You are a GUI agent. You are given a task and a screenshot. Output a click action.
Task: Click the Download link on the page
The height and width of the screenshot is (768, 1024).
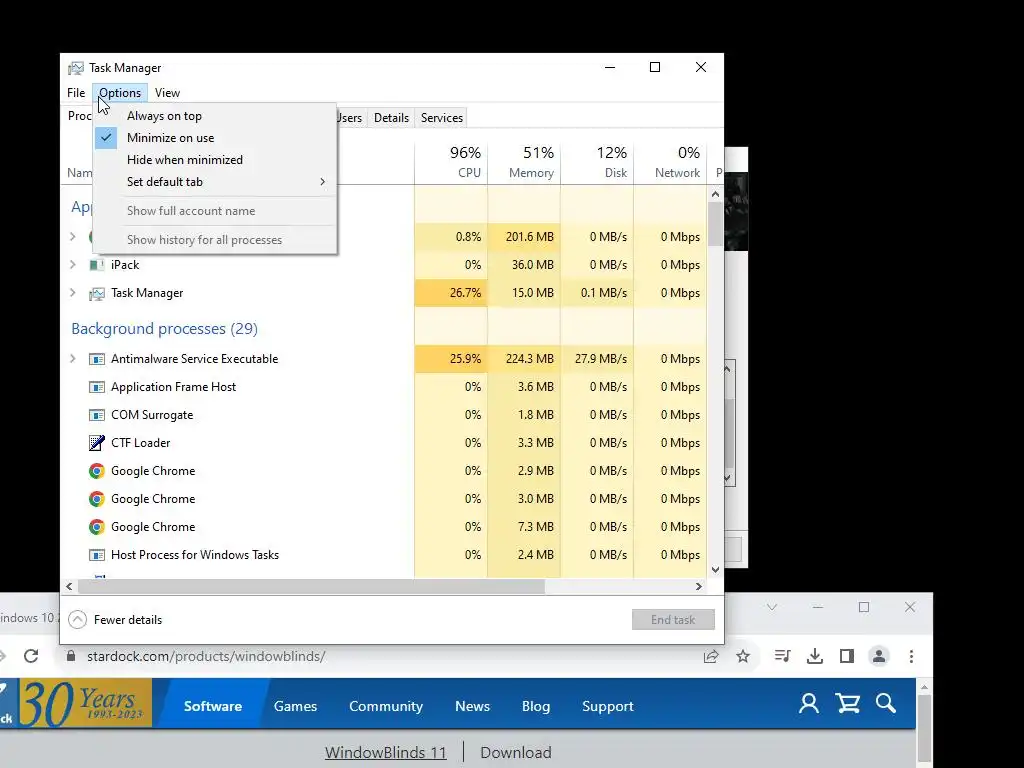point(516,752)
